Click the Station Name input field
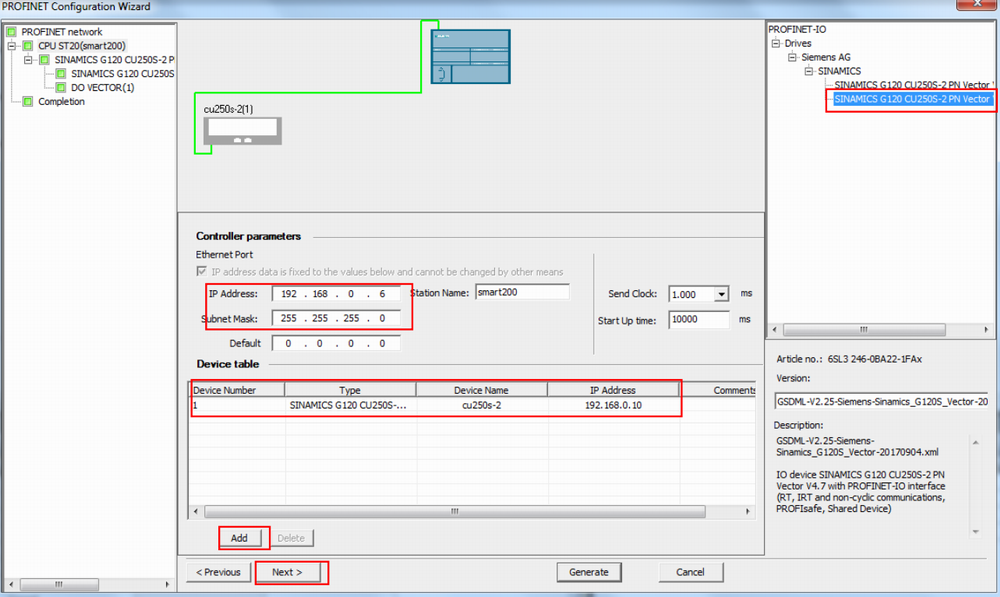 click(521, 292)
